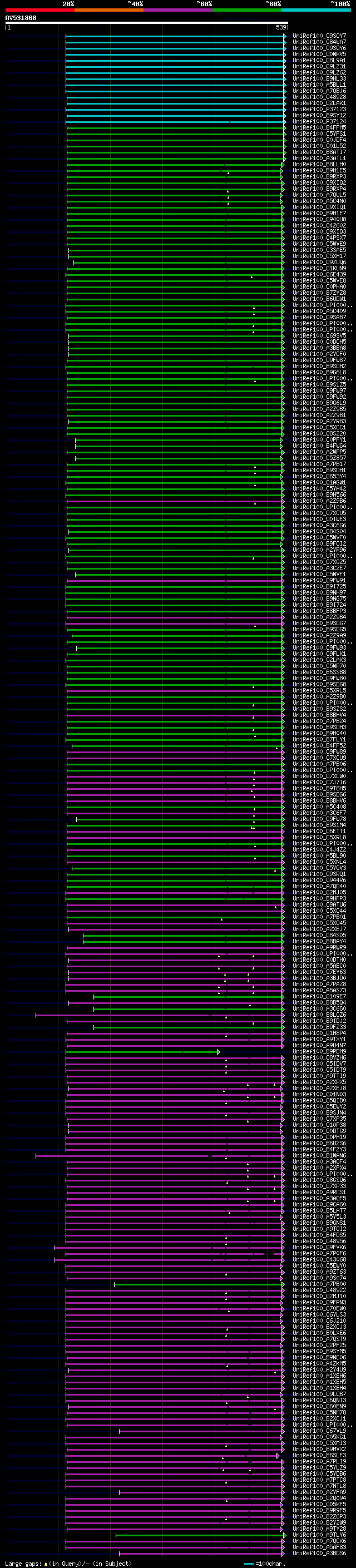Select hit label UniRef100_O48928

click(319, 97)
